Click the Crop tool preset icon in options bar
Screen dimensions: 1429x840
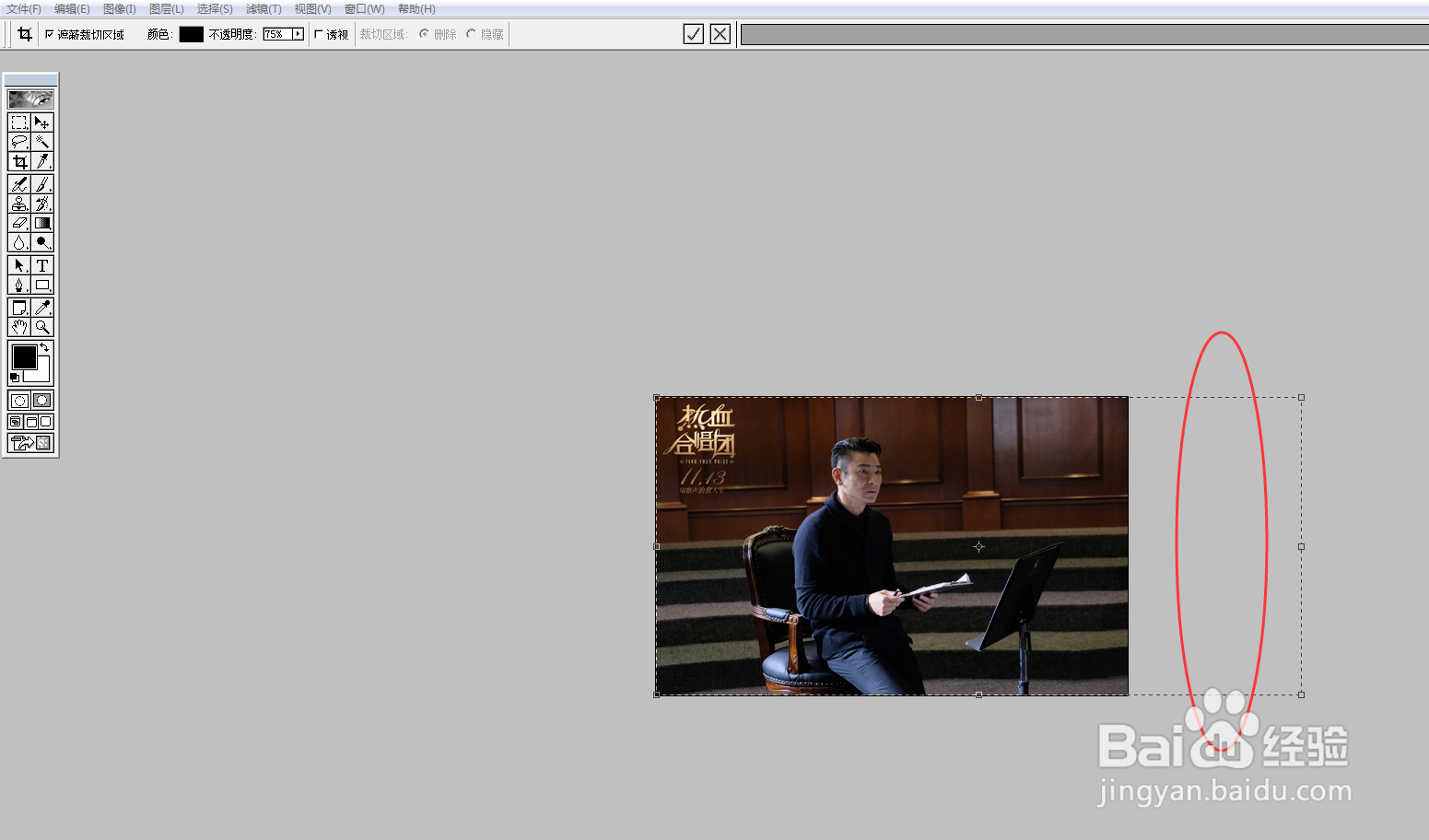[25, 34]
